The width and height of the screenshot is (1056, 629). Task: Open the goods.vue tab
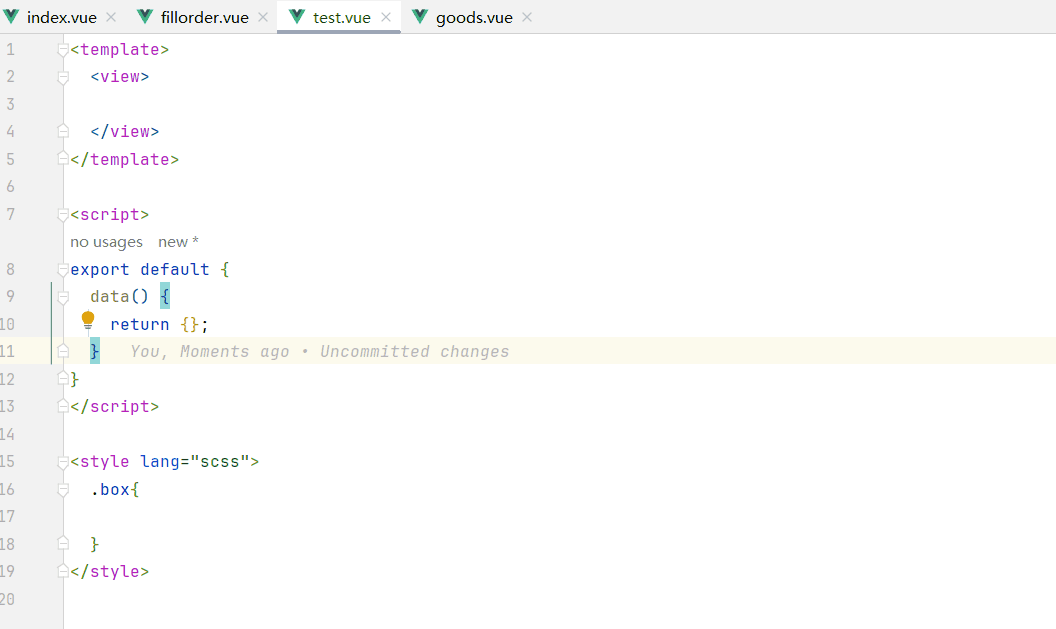point(474,18)
